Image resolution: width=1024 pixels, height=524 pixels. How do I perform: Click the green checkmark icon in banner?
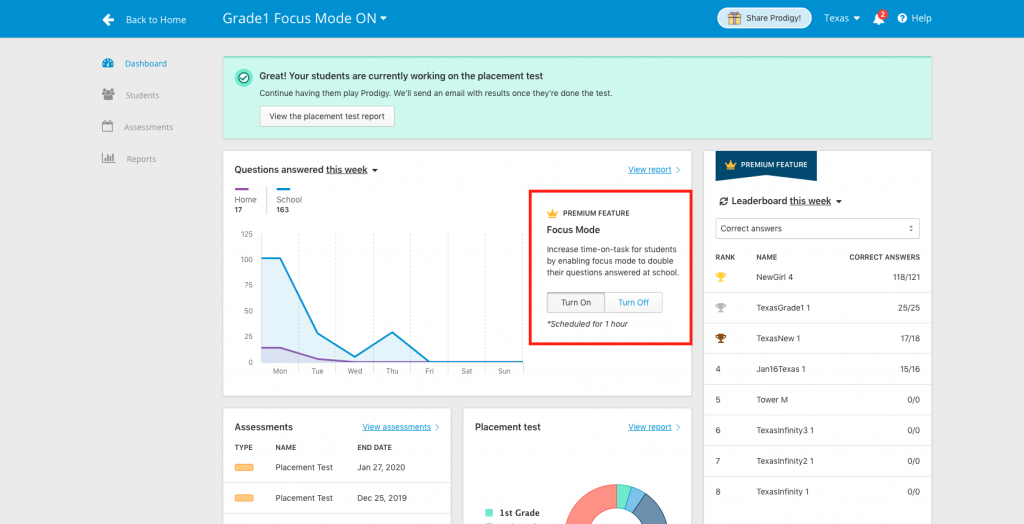pyautogui.click(x=244, y=78)
